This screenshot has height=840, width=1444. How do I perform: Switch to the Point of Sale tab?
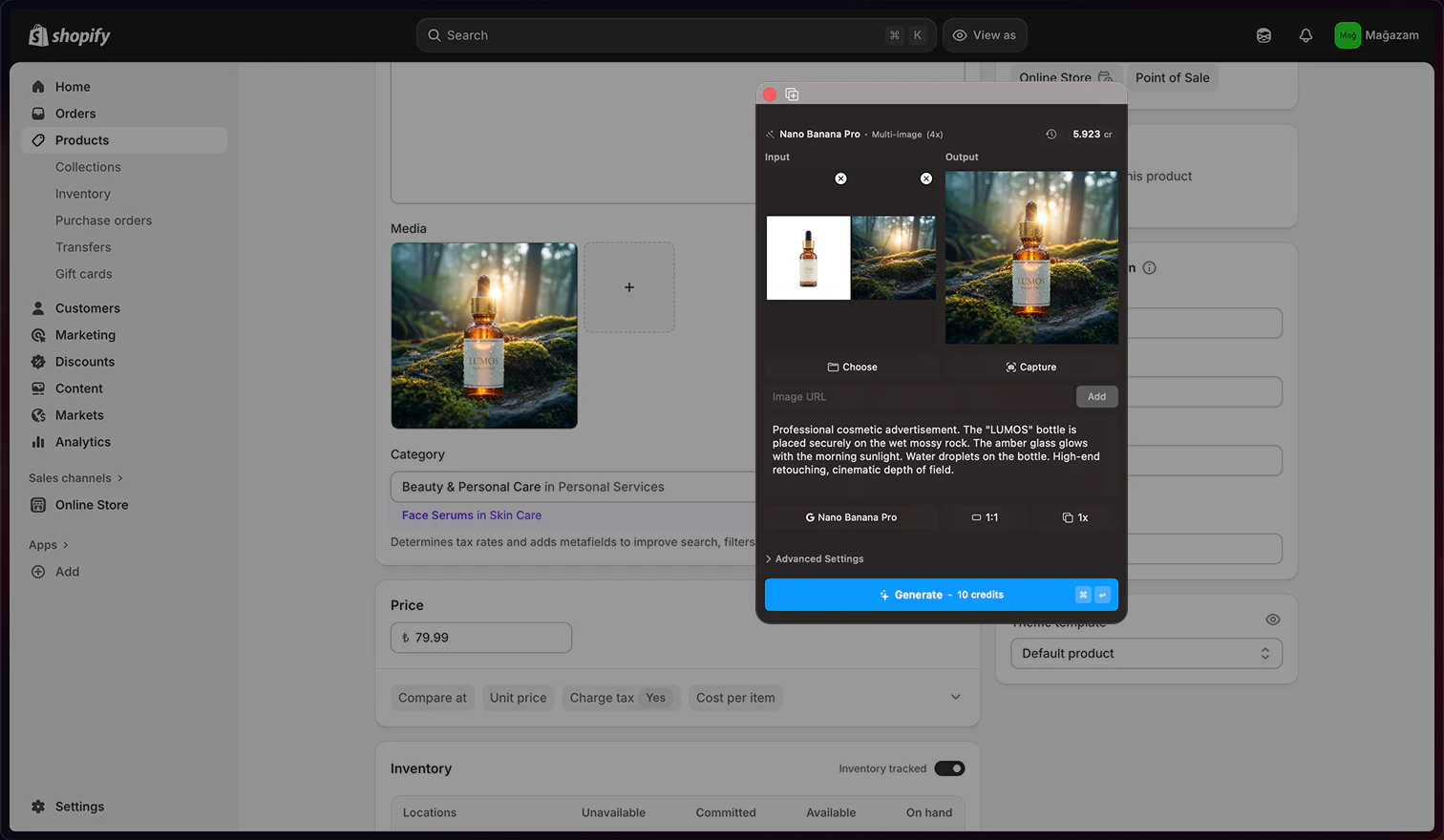(1172, 77)
